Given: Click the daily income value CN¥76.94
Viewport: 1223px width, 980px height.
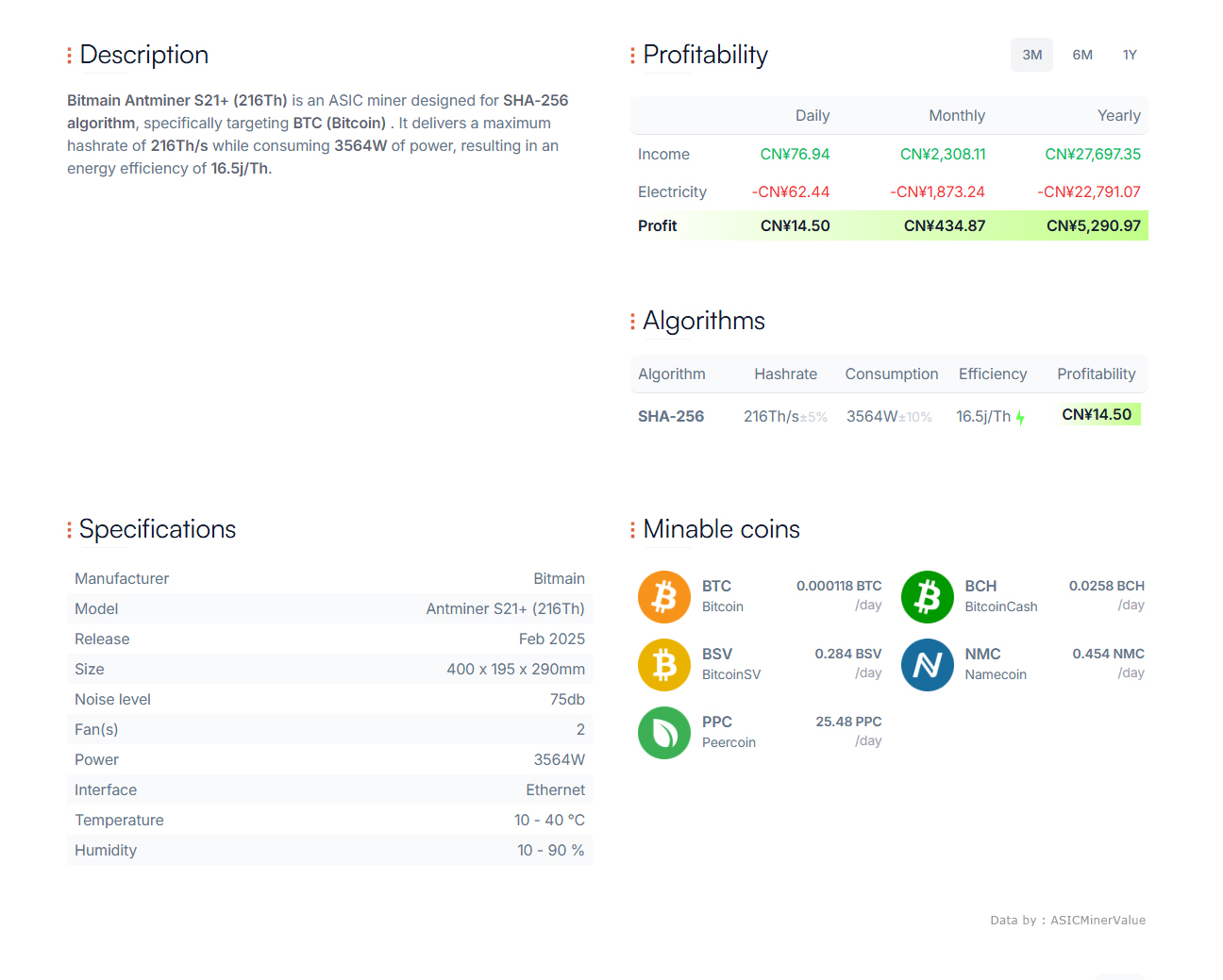Looking at the screenshot, I should (795, 154).
